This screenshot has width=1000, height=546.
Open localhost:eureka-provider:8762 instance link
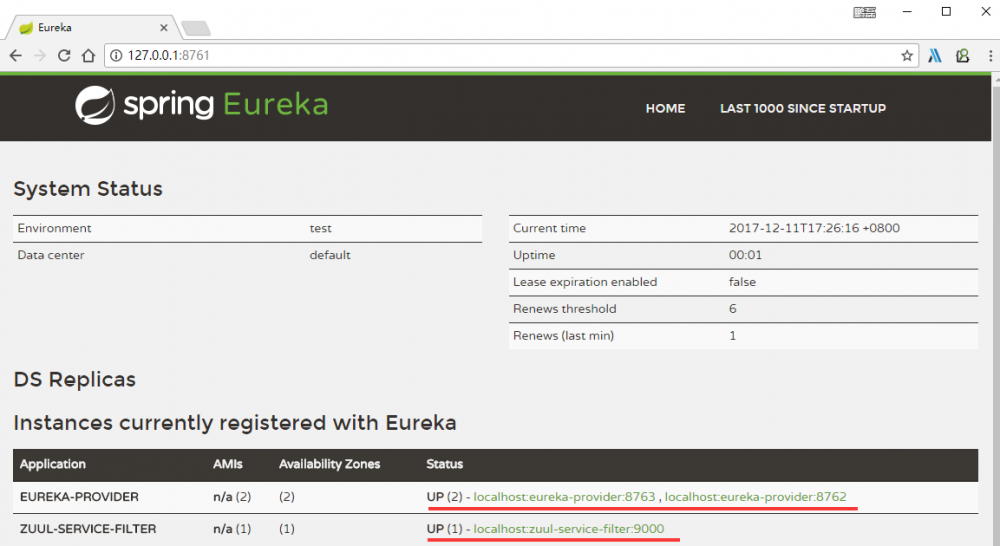756,497
